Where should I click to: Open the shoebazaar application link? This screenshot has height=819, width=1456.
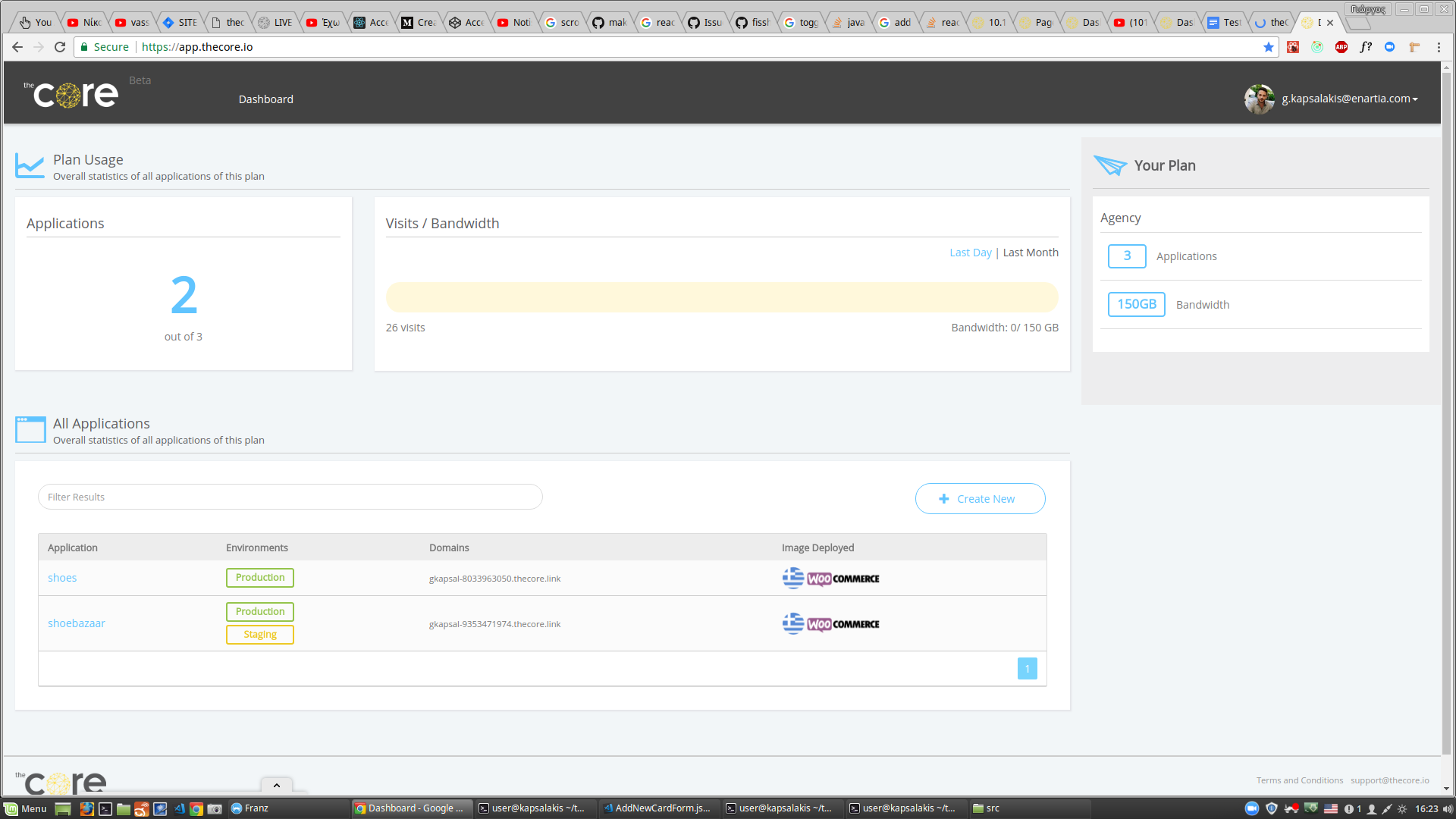tap(77, 623)
